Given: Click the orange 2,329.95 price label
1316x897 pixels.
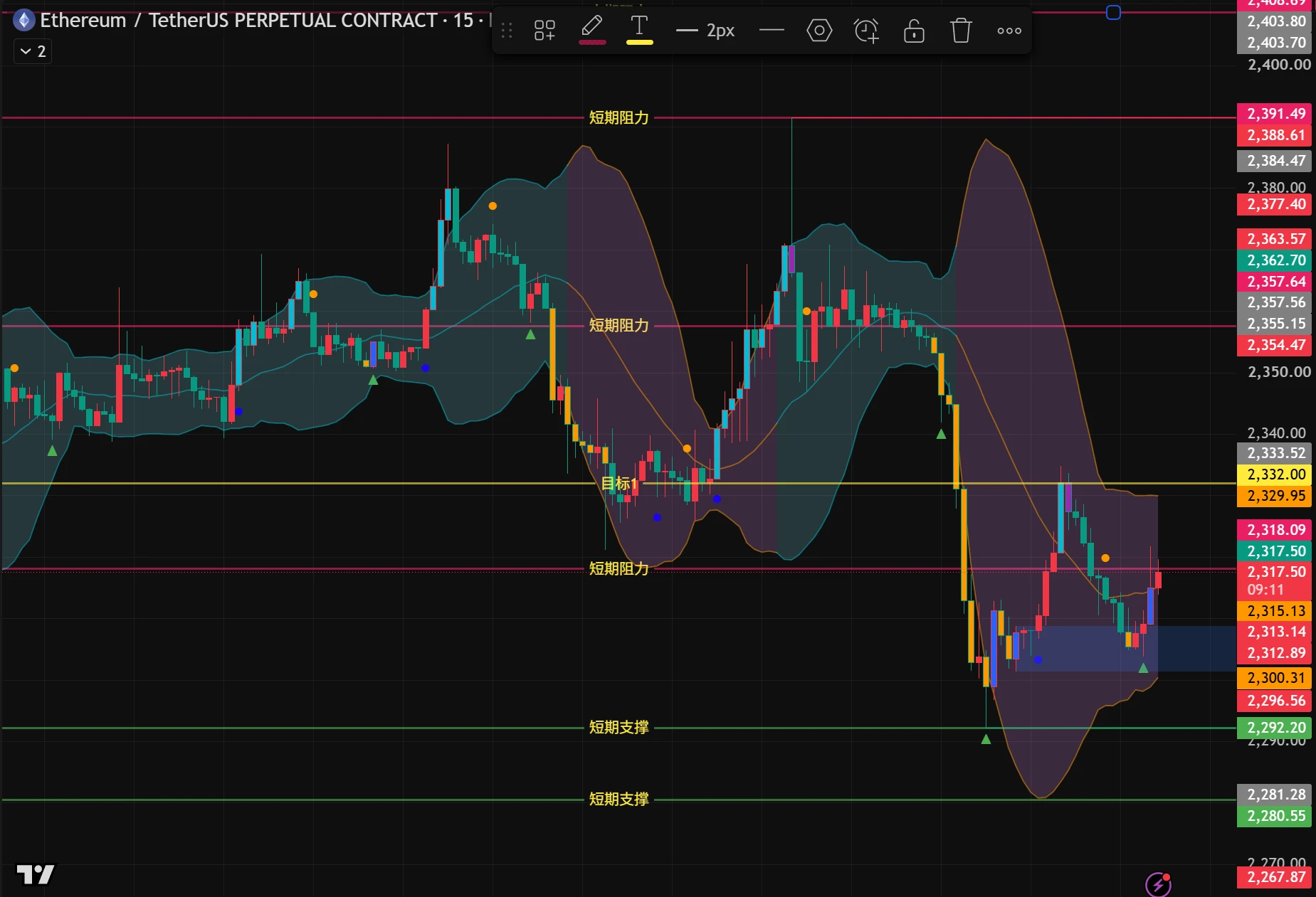Looking at the screenshot, I should 1275,496.
